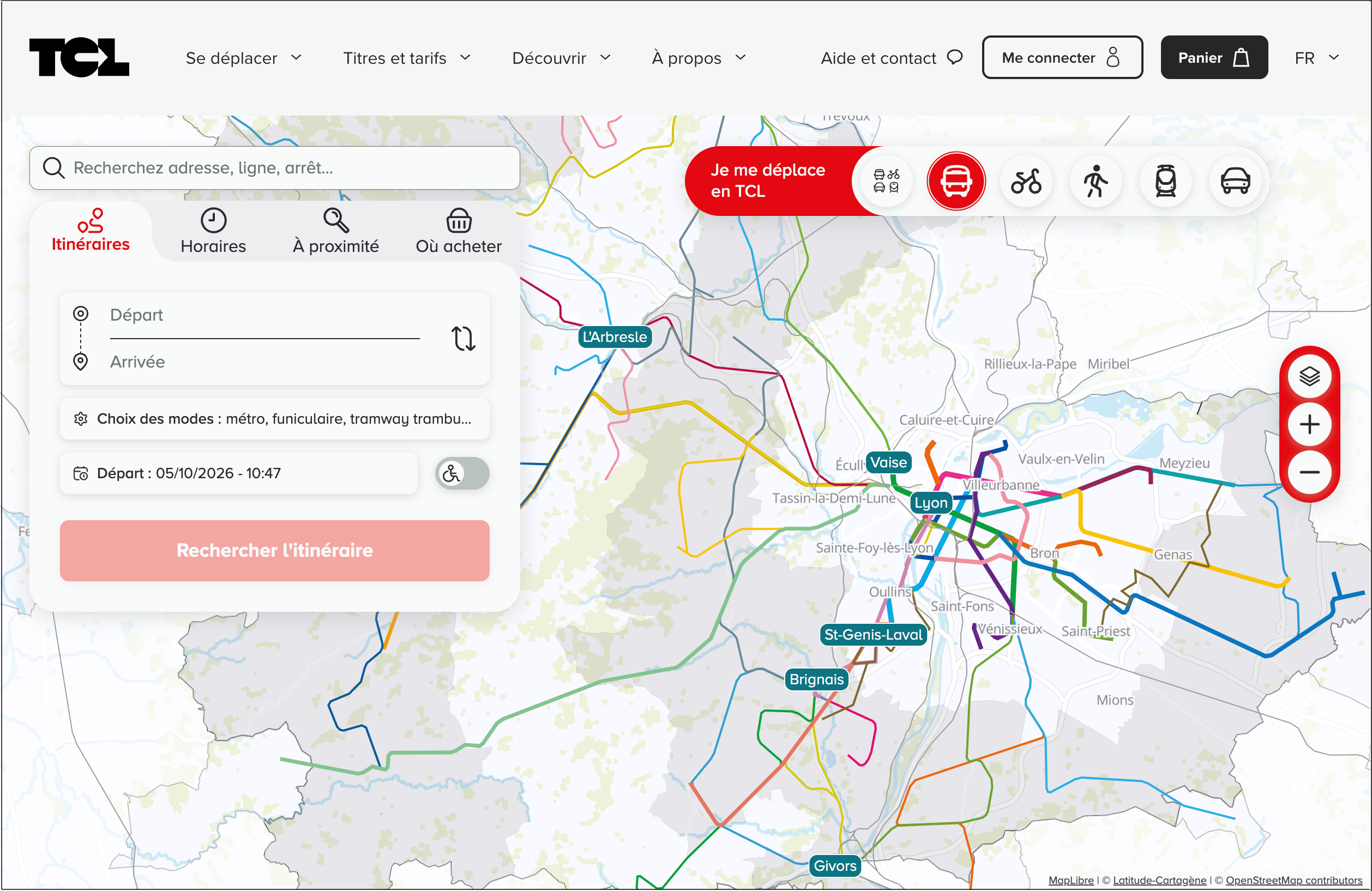This screenshot has width=1372, height=891.
Task: Choose the bicycle travel mode
Action: tap(1026, 181)
